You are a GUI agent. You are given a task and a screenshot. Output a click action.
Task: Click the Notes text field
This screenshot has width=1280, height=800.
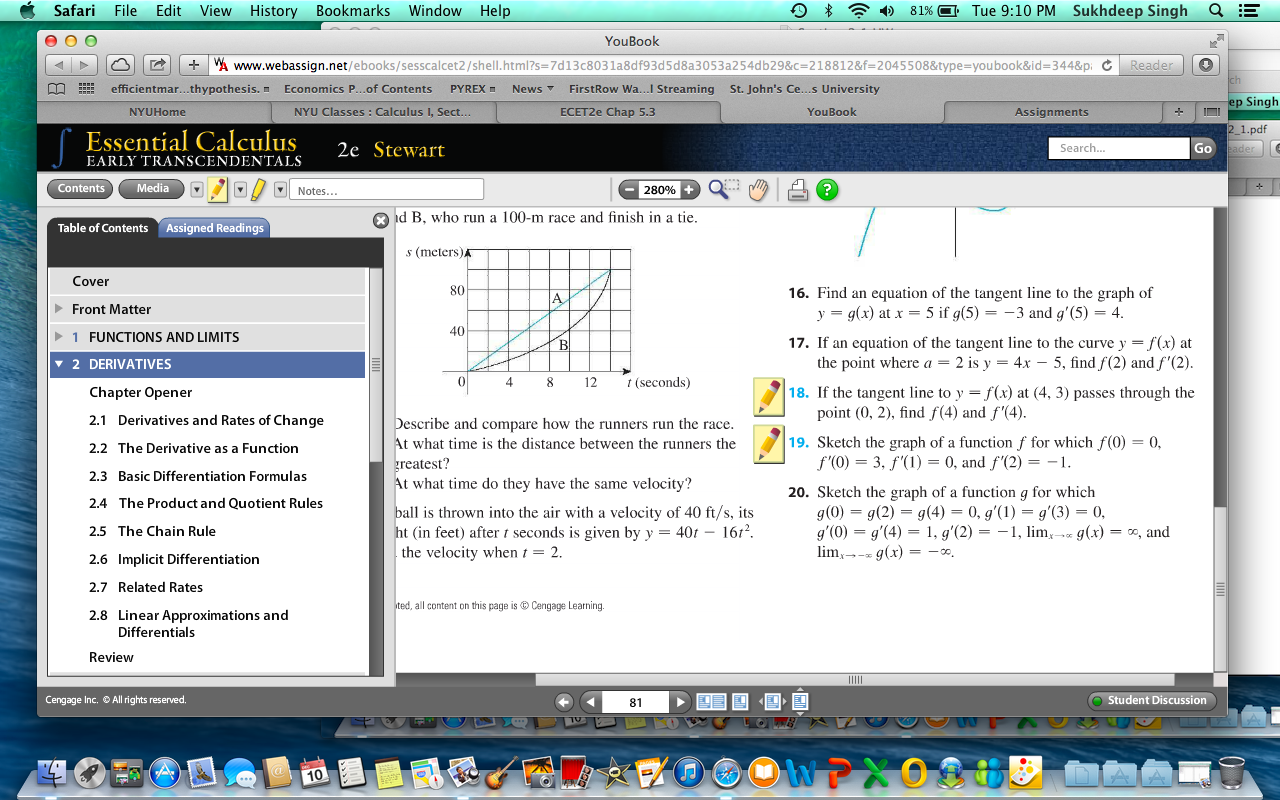coord(388,190)
